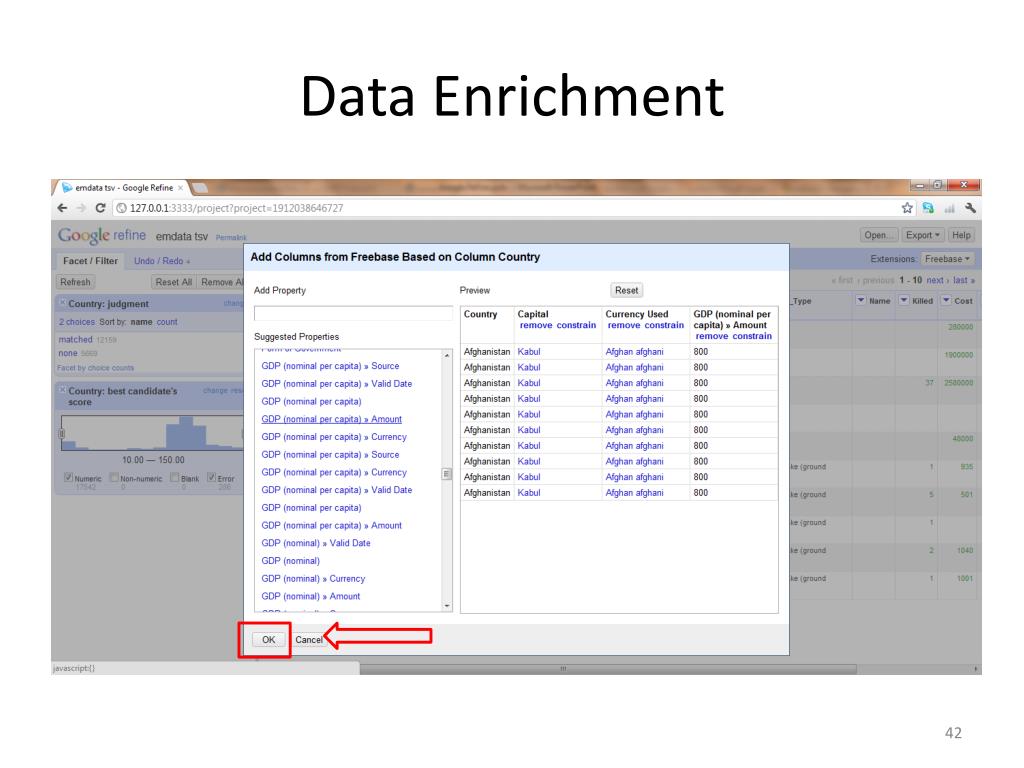
Task: Switch to the Facet / Filter tab
Action: [x=90, y=261]
